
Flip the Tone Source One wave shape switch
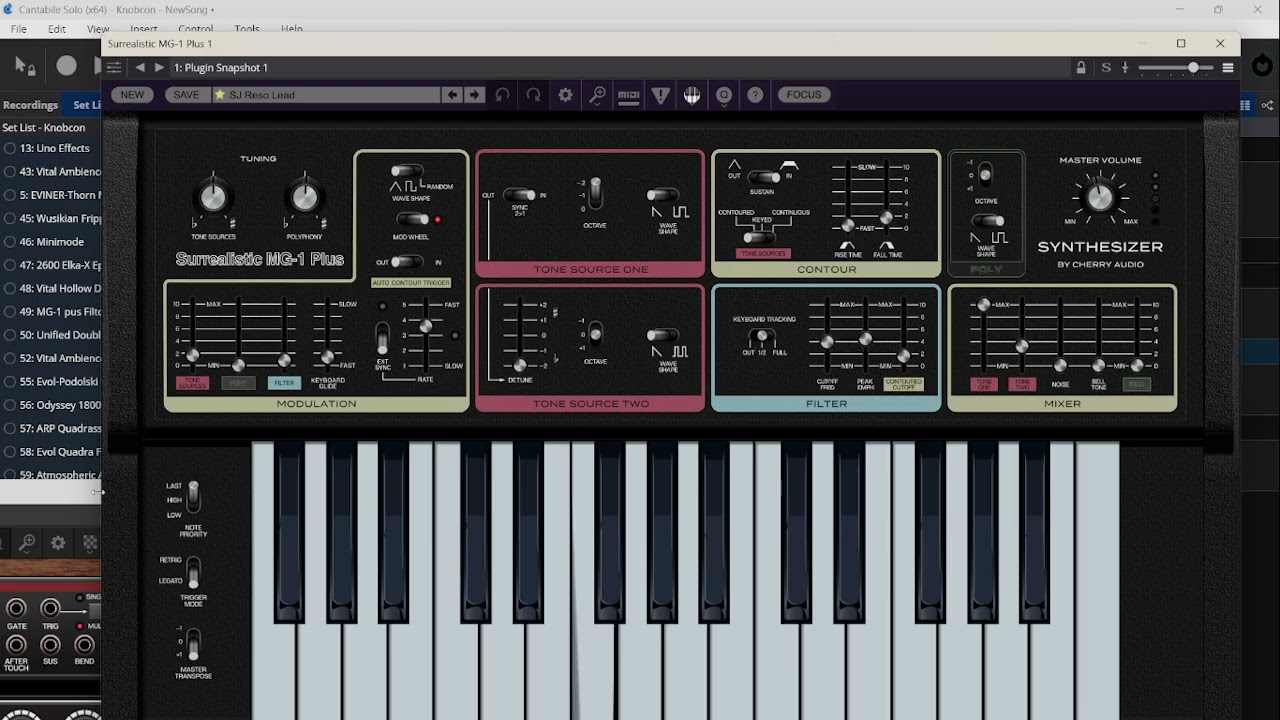[663, 196]
